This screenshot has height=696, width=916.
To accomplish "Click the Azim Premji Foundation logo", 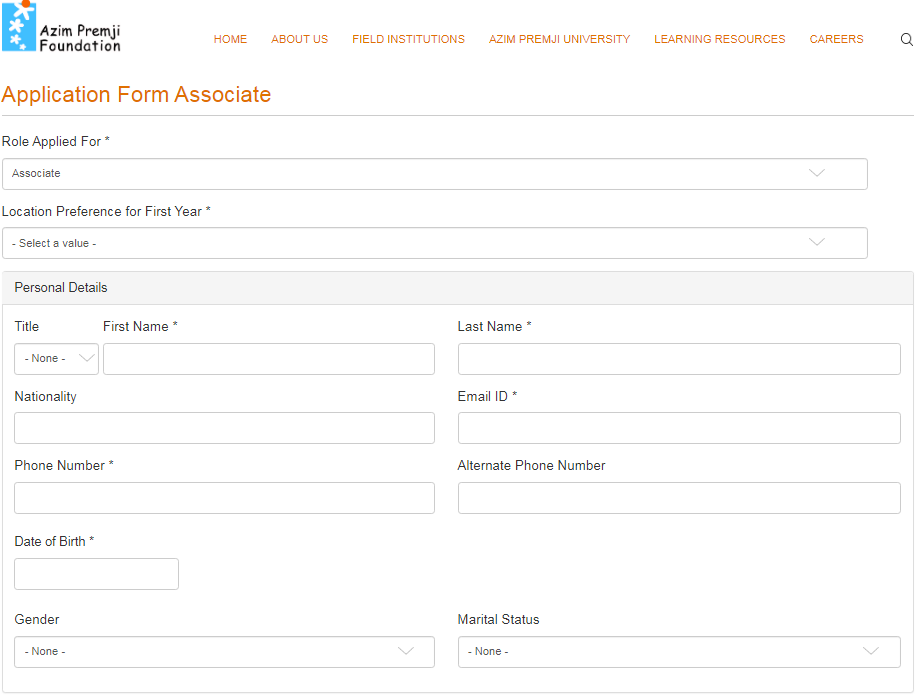I will click(61, 27).
